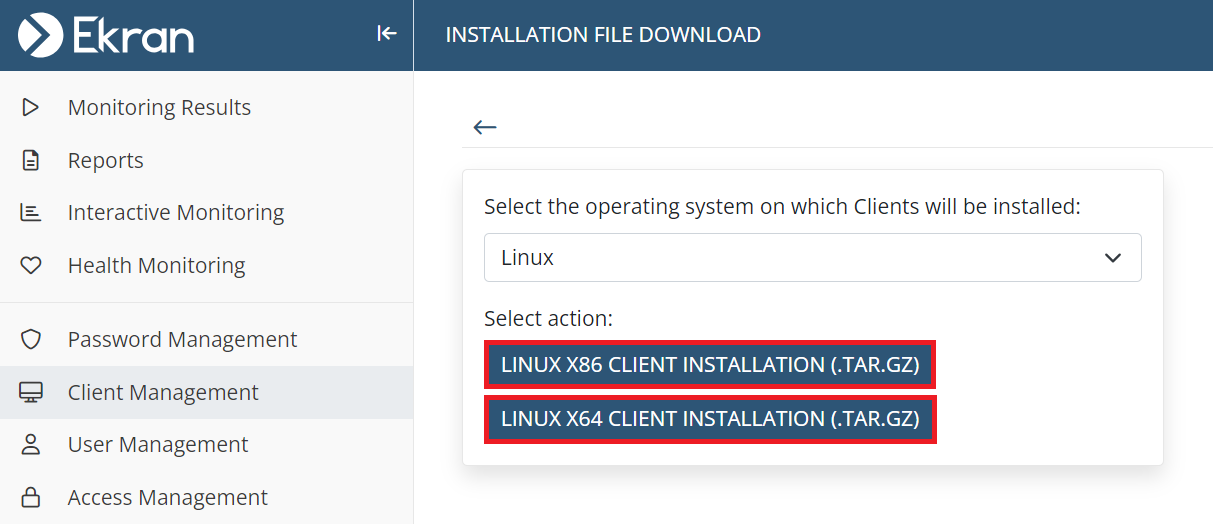Click the document icon next to Reports
This screenshot has width=1213, height=524.
point(31,160)
